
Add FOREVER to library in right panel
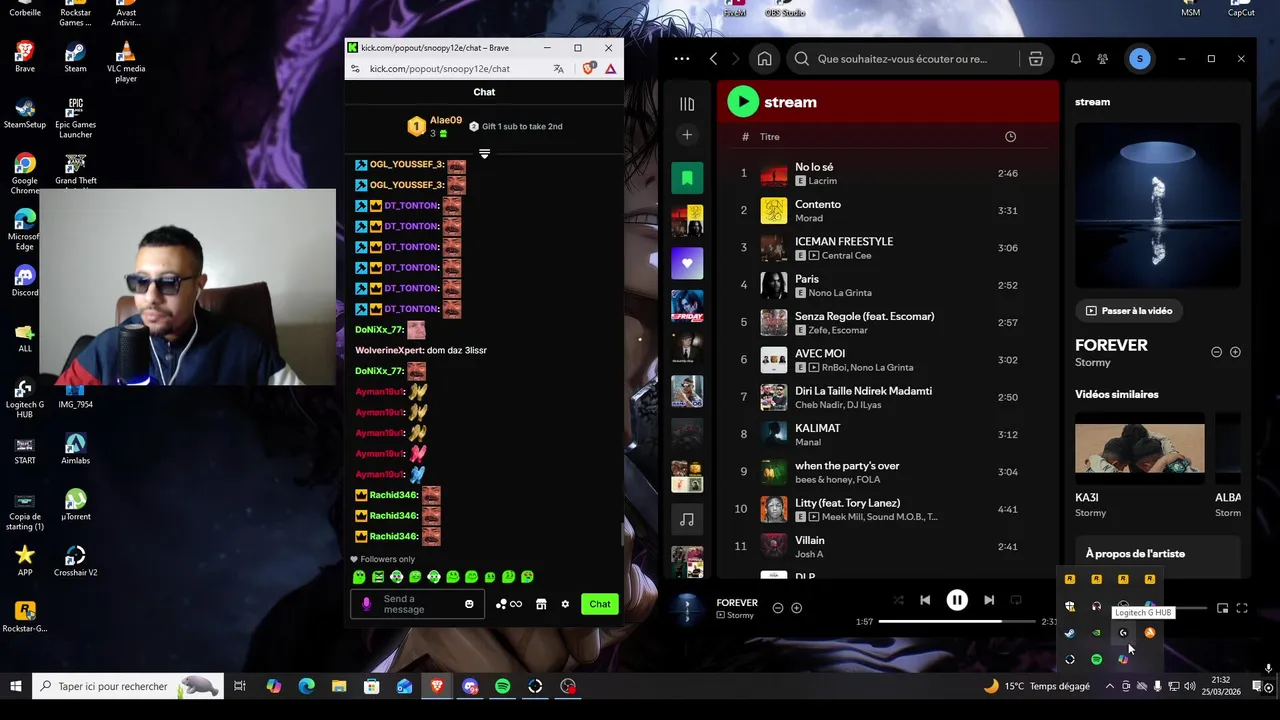tap(1235, 352)
